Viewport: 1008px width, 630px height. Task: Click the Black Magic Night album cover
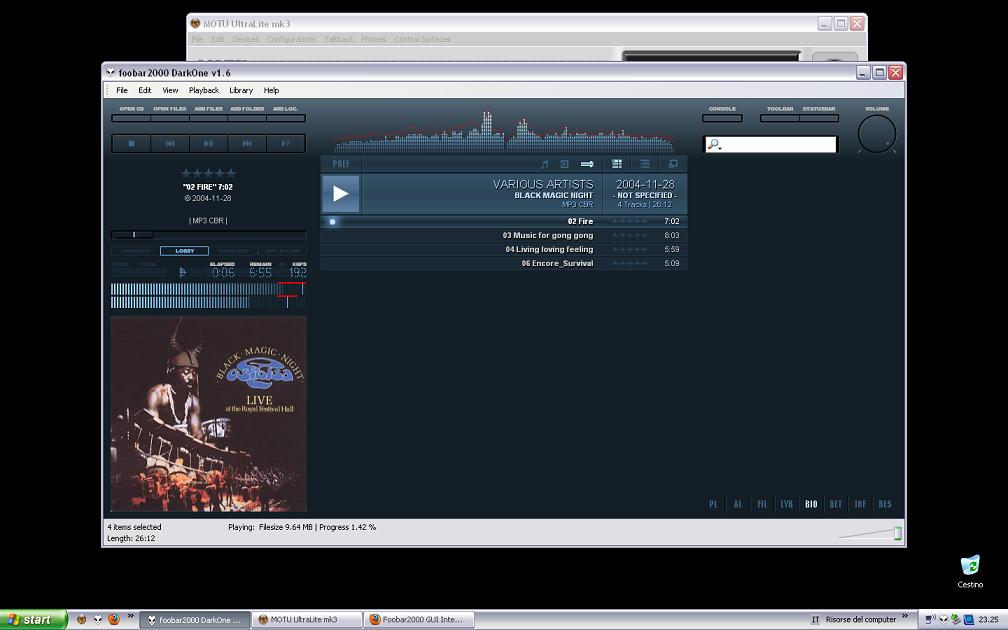pos(208,414)
